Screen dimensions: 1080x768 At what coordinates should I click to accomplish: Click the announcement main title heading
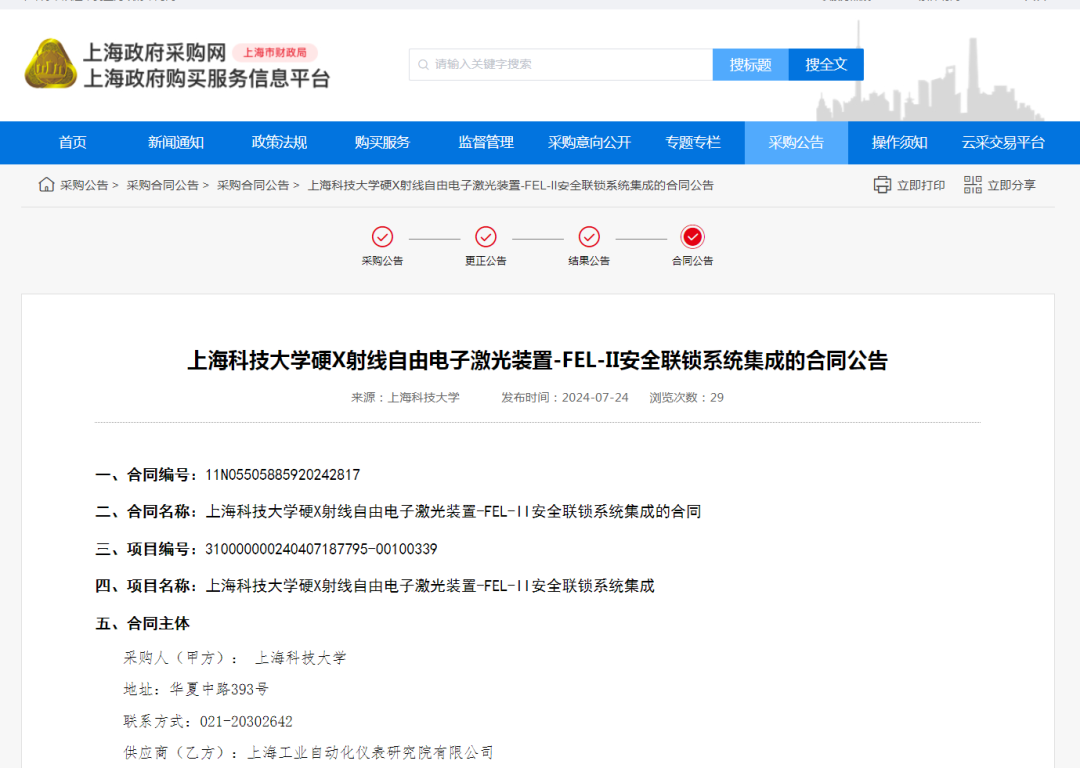537,360
